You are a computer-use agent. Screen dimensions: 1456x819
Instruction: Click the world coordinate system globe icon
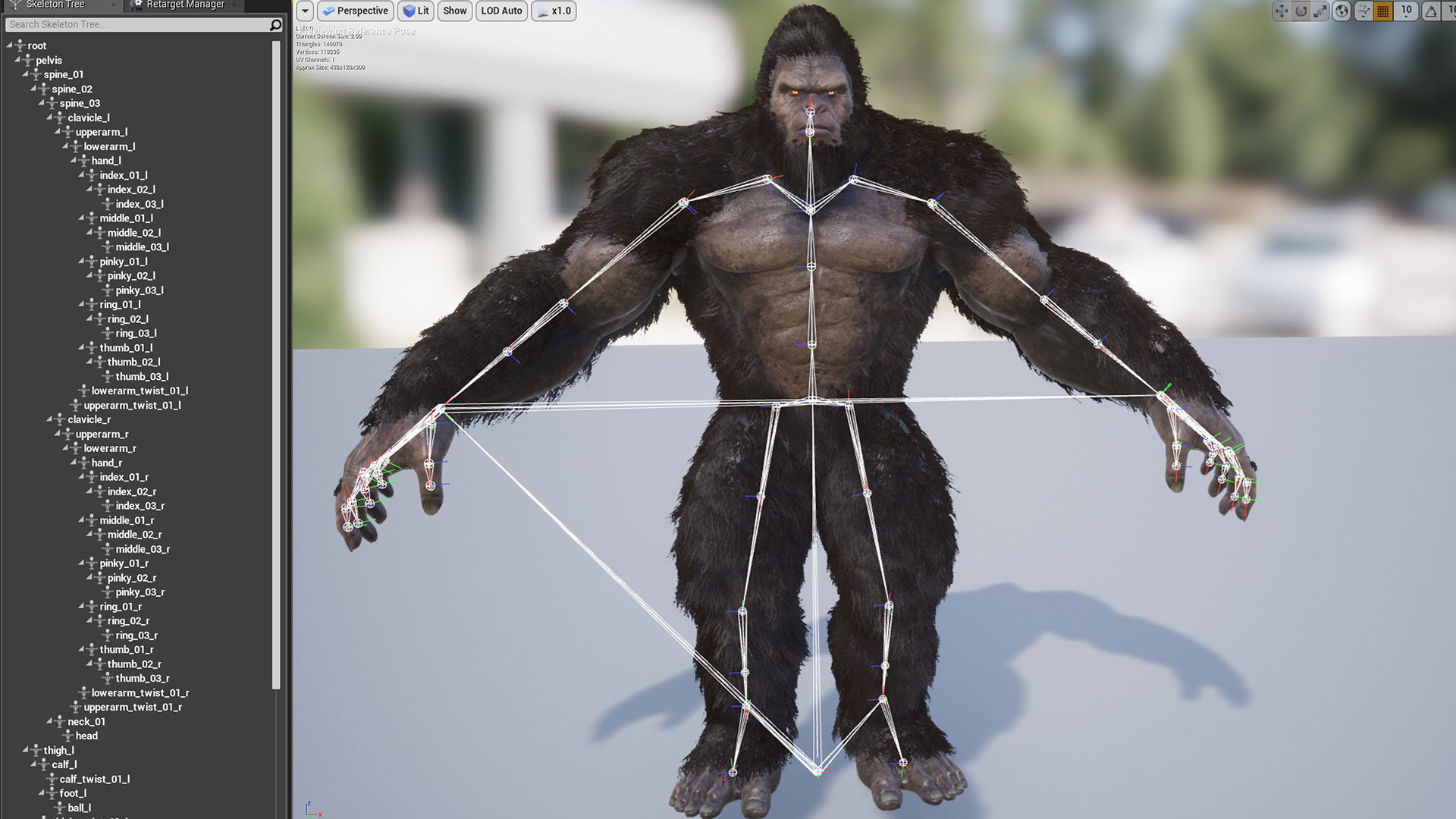coord(1341,11)
